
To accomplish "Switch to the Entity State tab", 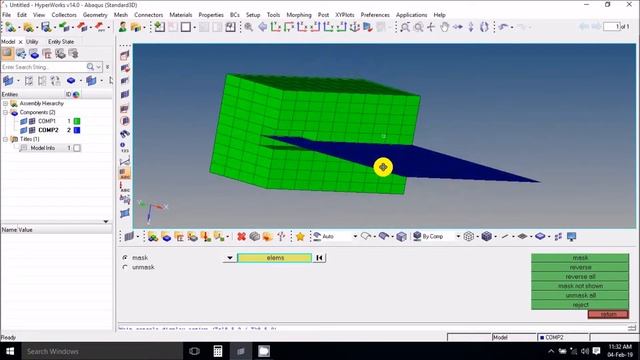I will click(61, 42).
